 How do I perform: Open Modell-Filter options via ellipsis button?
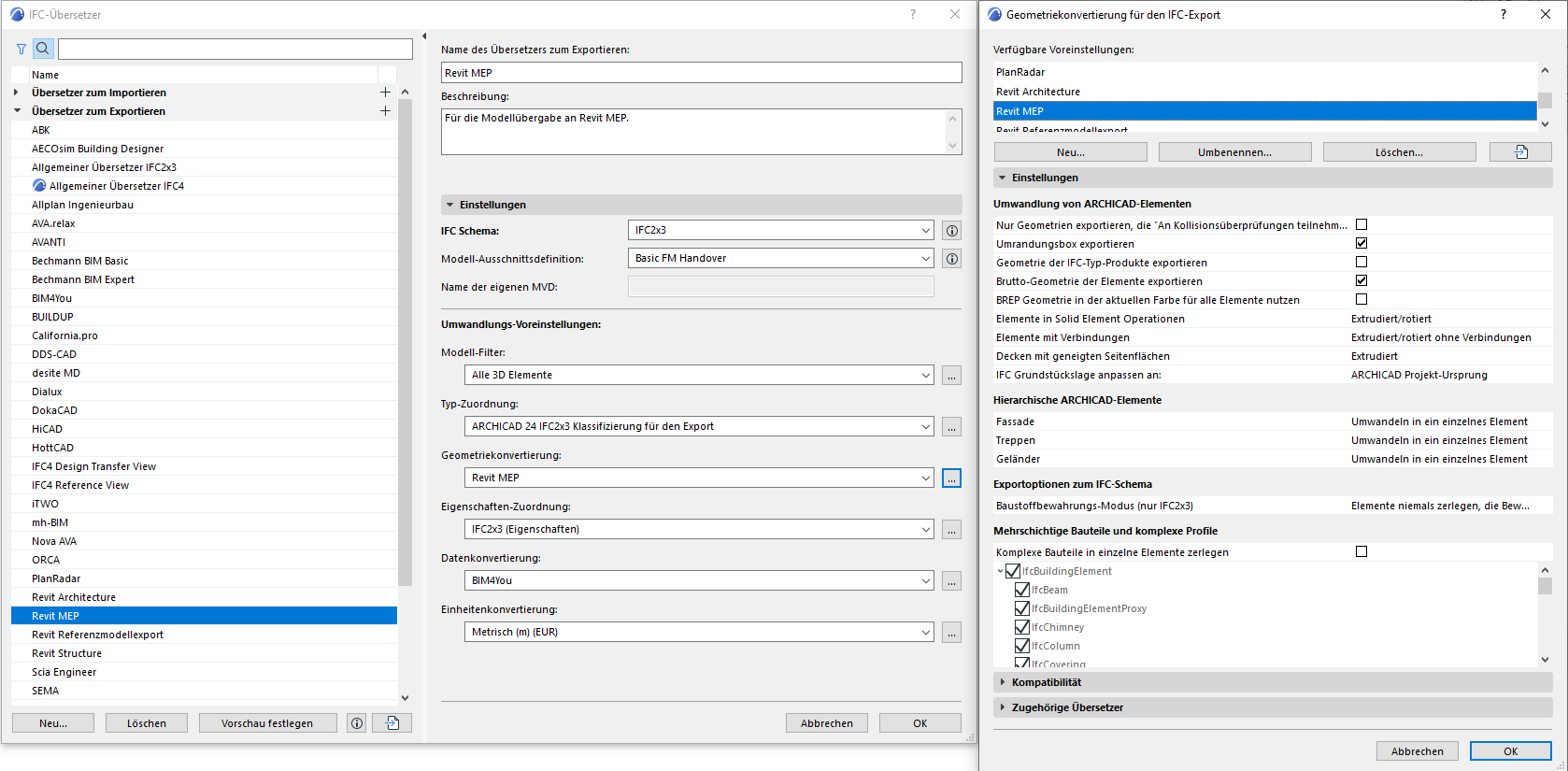coord(951,376)
